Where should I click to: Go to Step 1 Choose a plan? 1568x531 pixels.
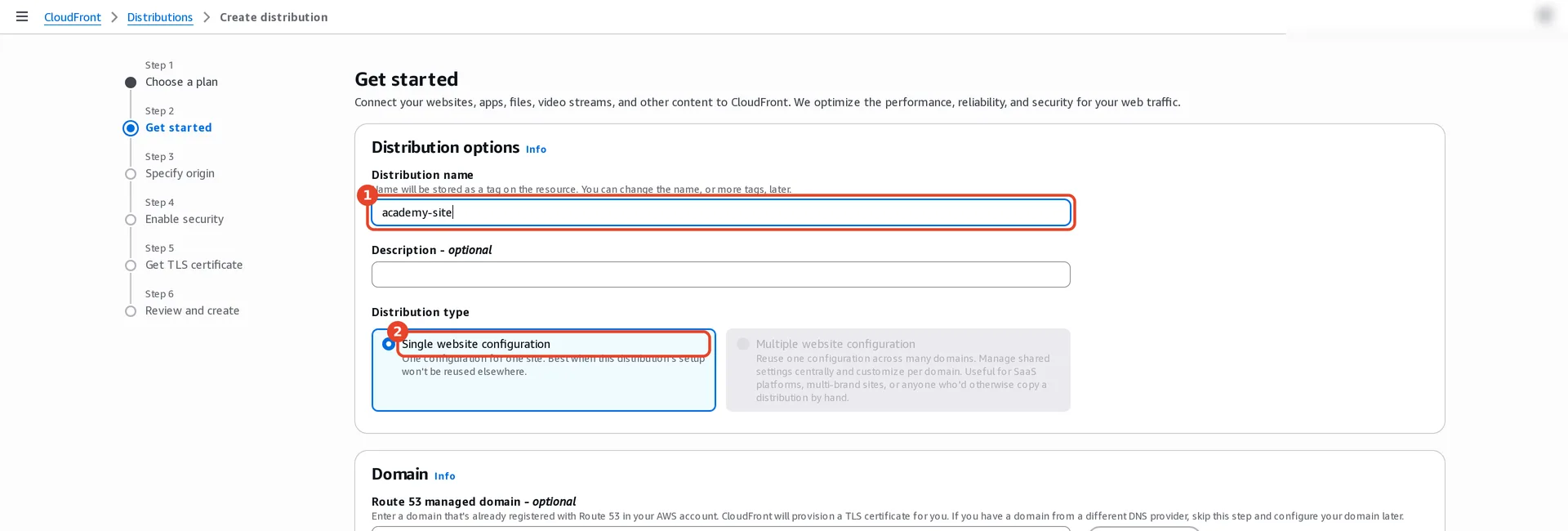coord(181,82)
